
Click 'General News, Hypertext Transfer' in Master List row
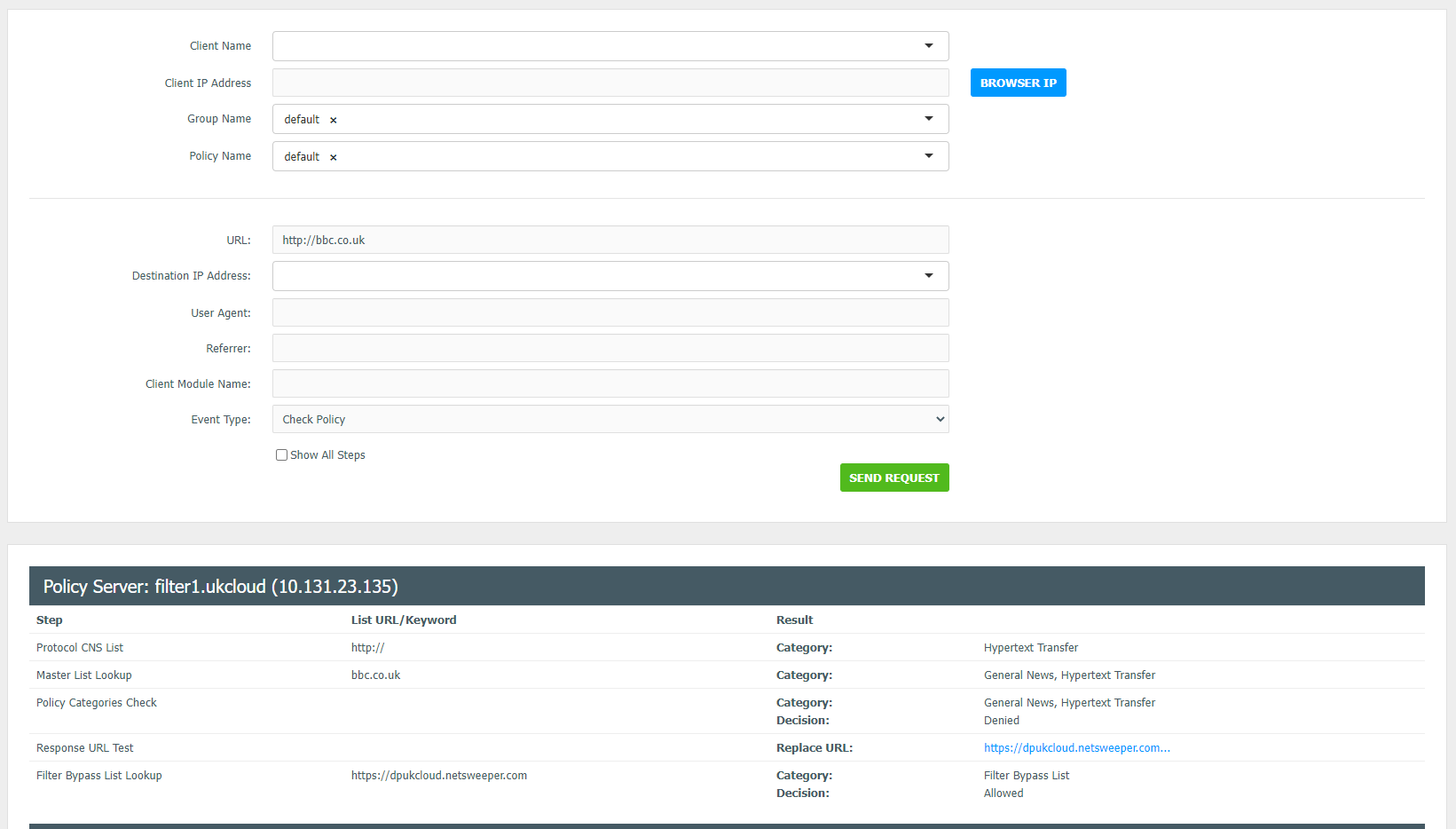[1070, 675]
